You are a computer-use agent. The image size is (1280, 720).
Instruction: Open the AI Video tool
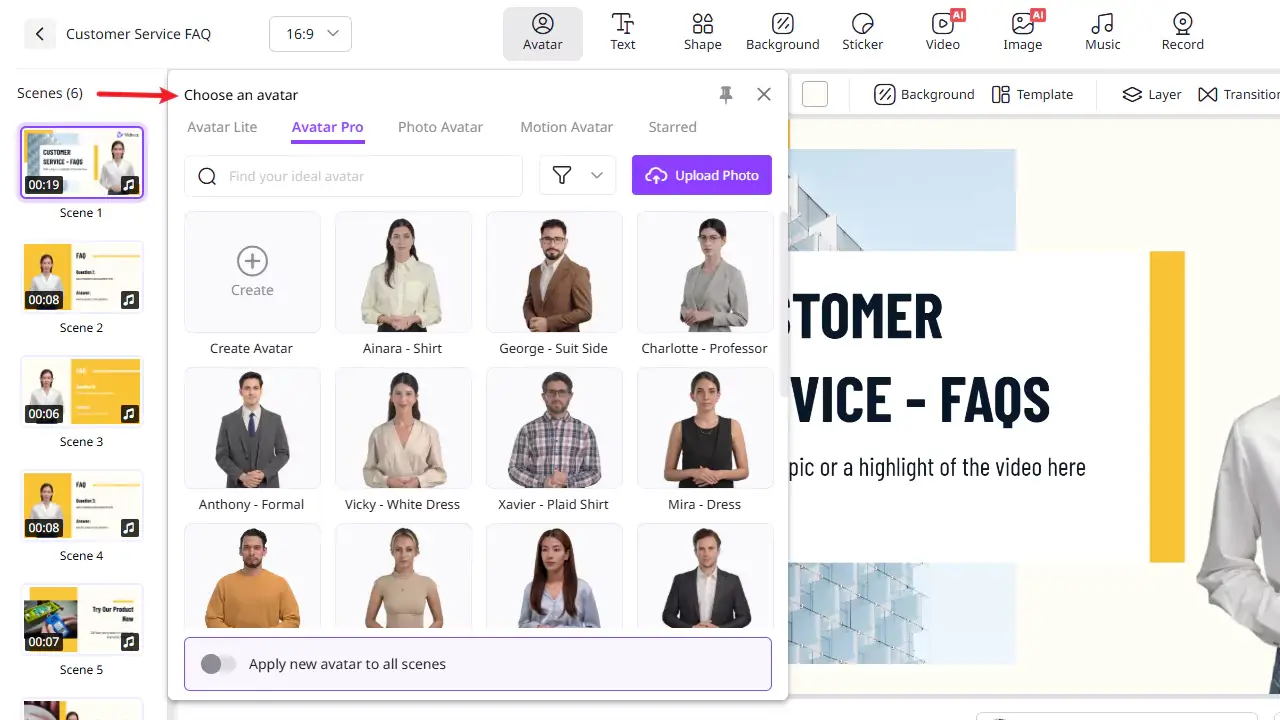tap(942, 33)
